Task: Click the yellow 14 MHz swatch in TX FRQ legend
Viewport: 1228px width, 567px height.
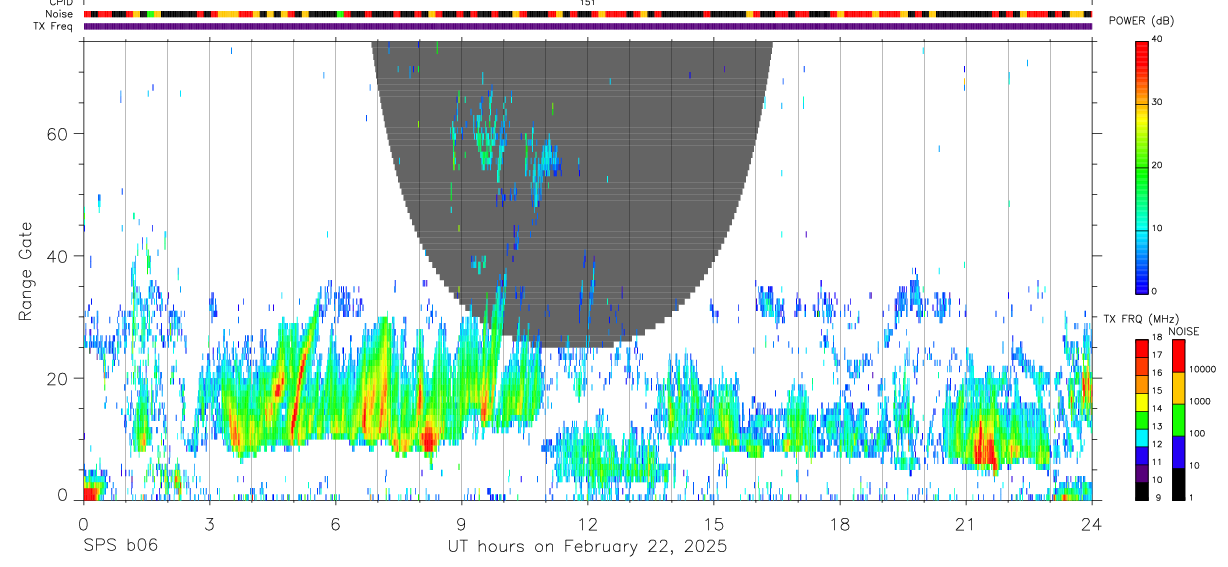Action: 1142,402
